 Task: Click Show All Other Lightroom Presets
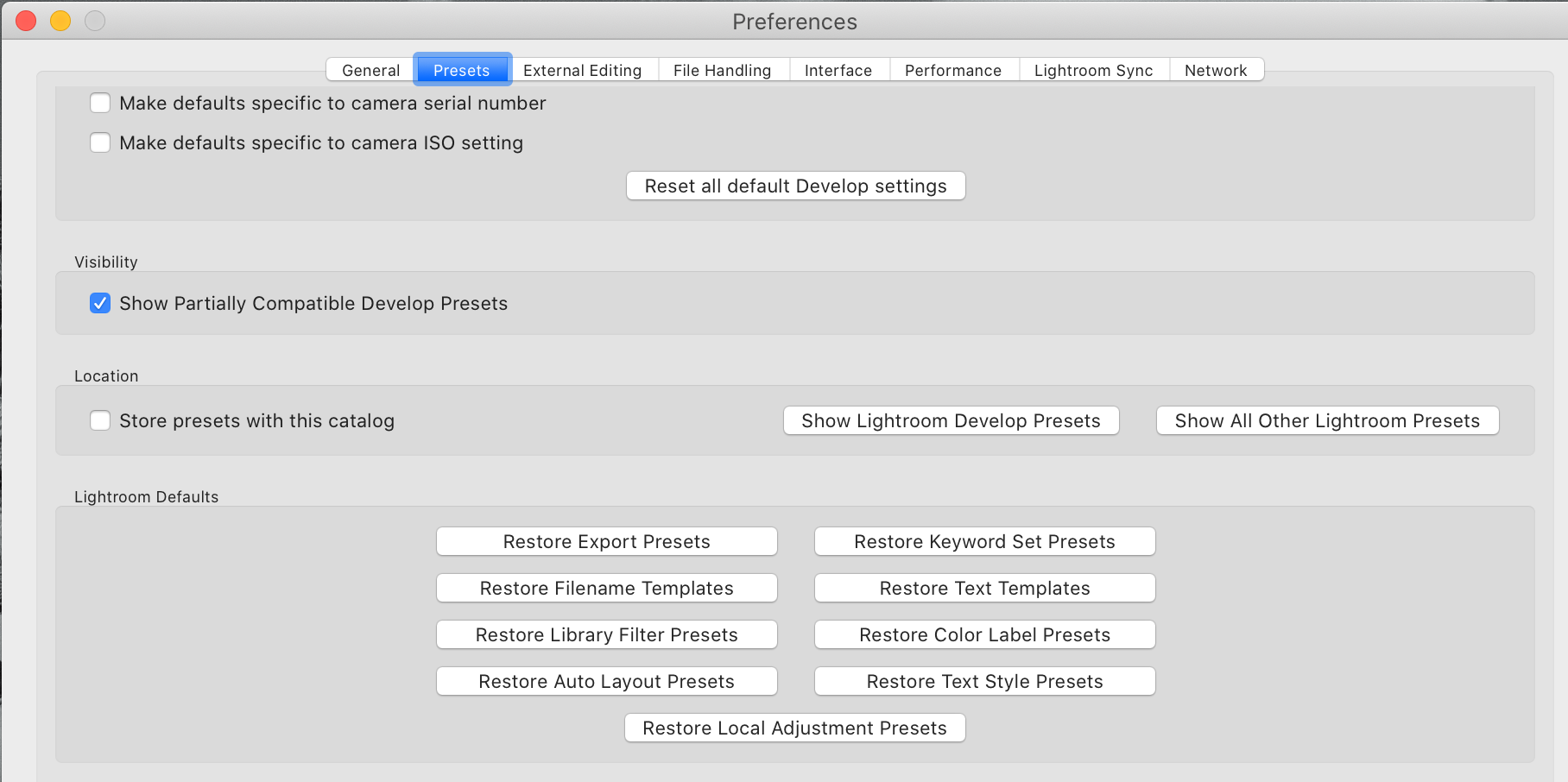click(1327, 420)
